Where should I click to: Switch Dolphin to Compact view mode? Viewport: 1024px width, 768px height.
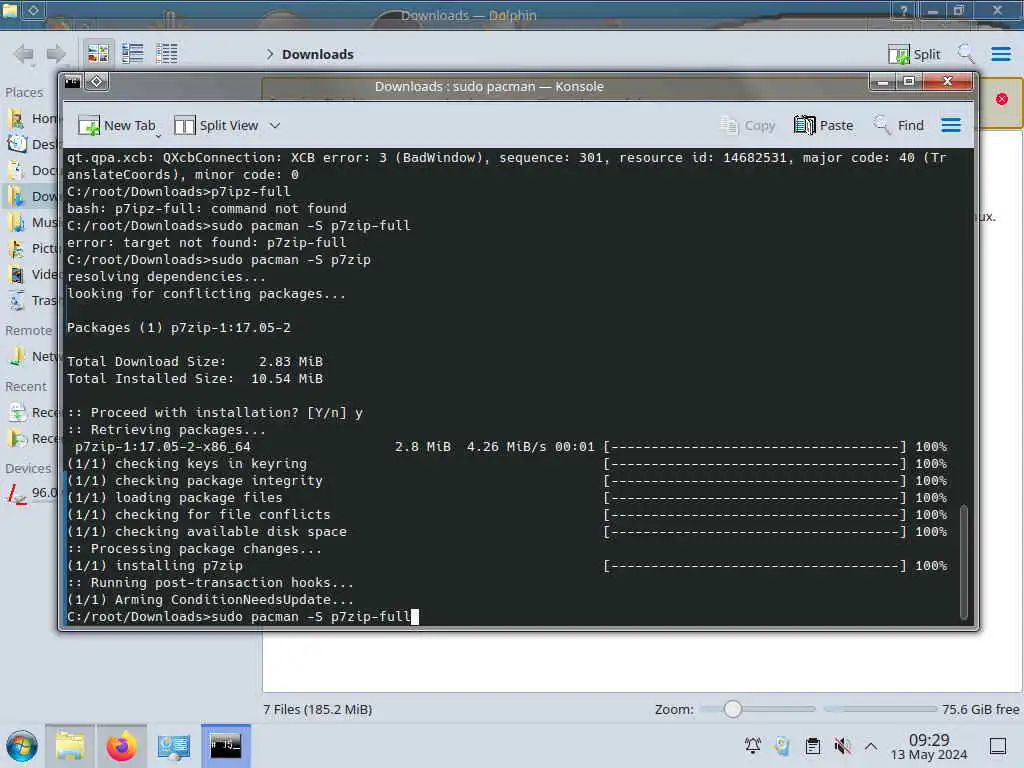tap(133, 54)
